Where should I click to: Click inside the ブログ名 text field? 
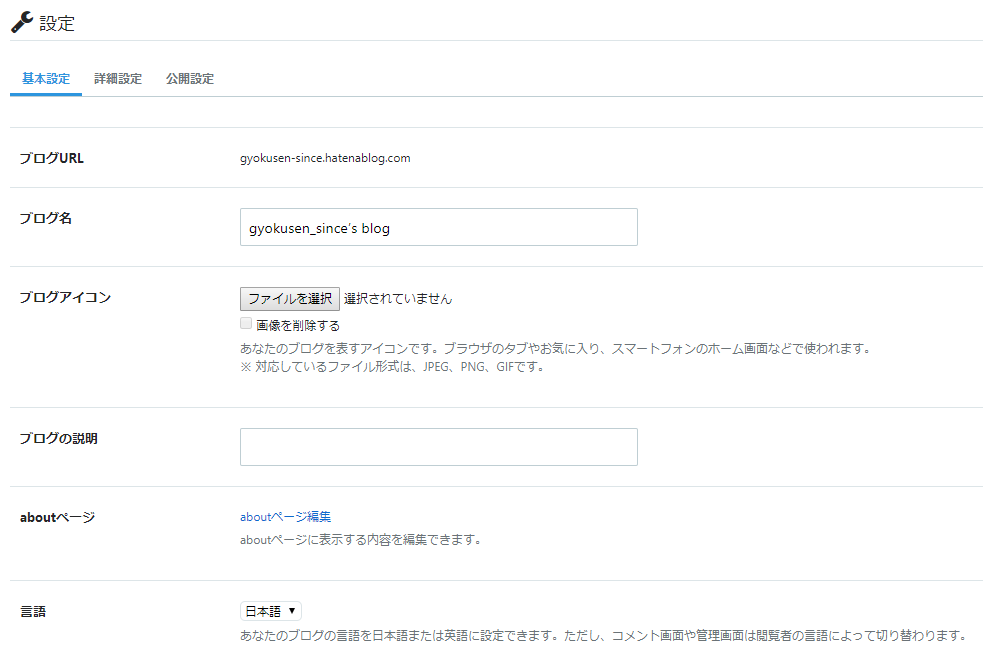click(438, 227)
